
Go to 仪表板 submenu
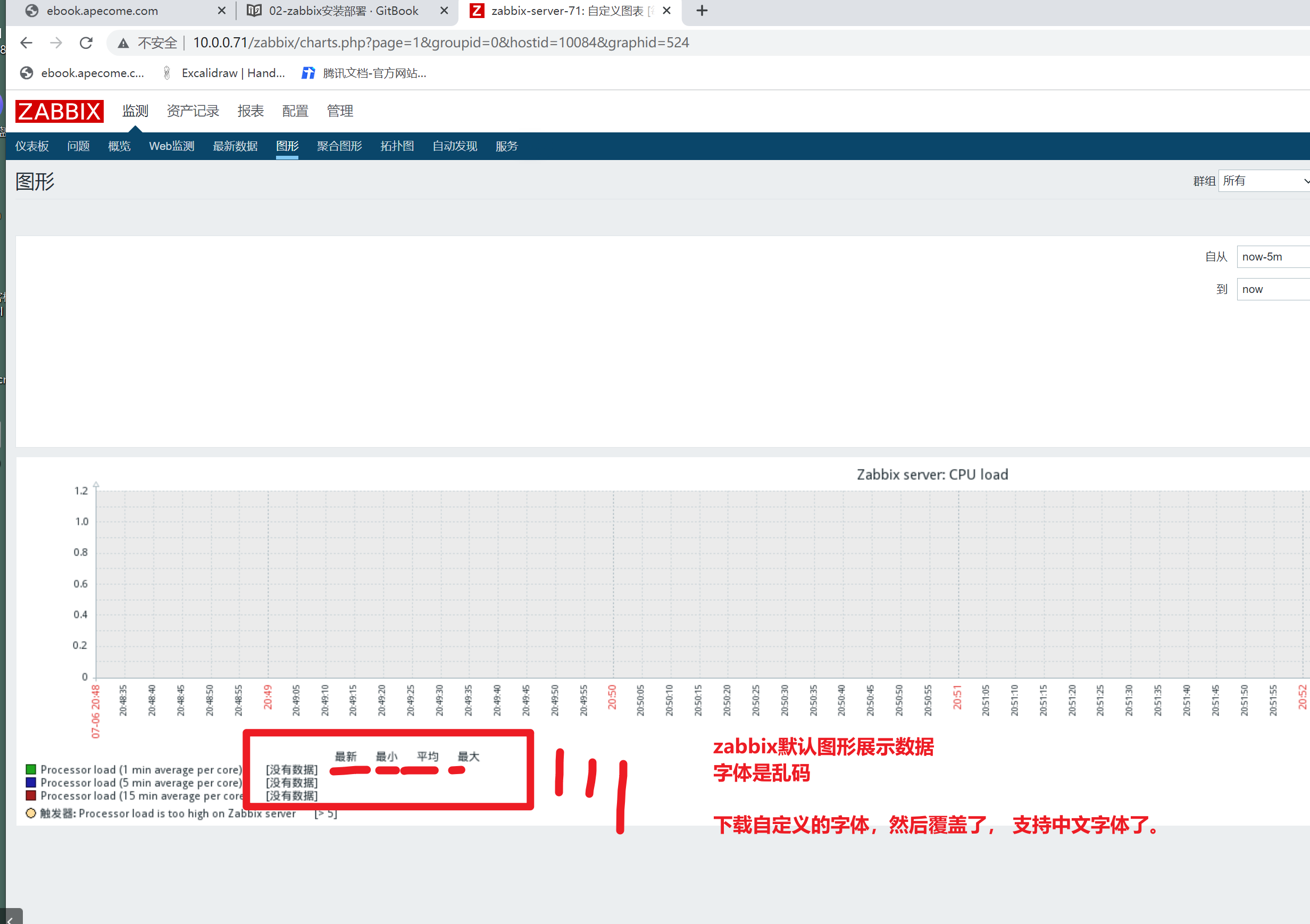[x=32, y=146]
